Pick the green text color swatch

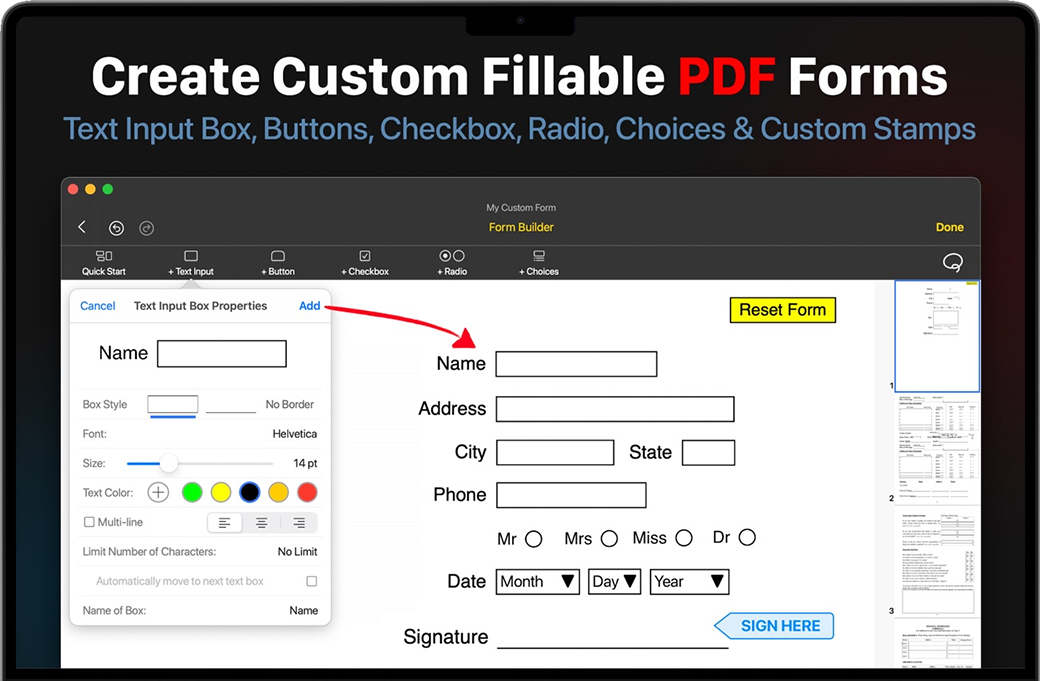pos(192,492)
